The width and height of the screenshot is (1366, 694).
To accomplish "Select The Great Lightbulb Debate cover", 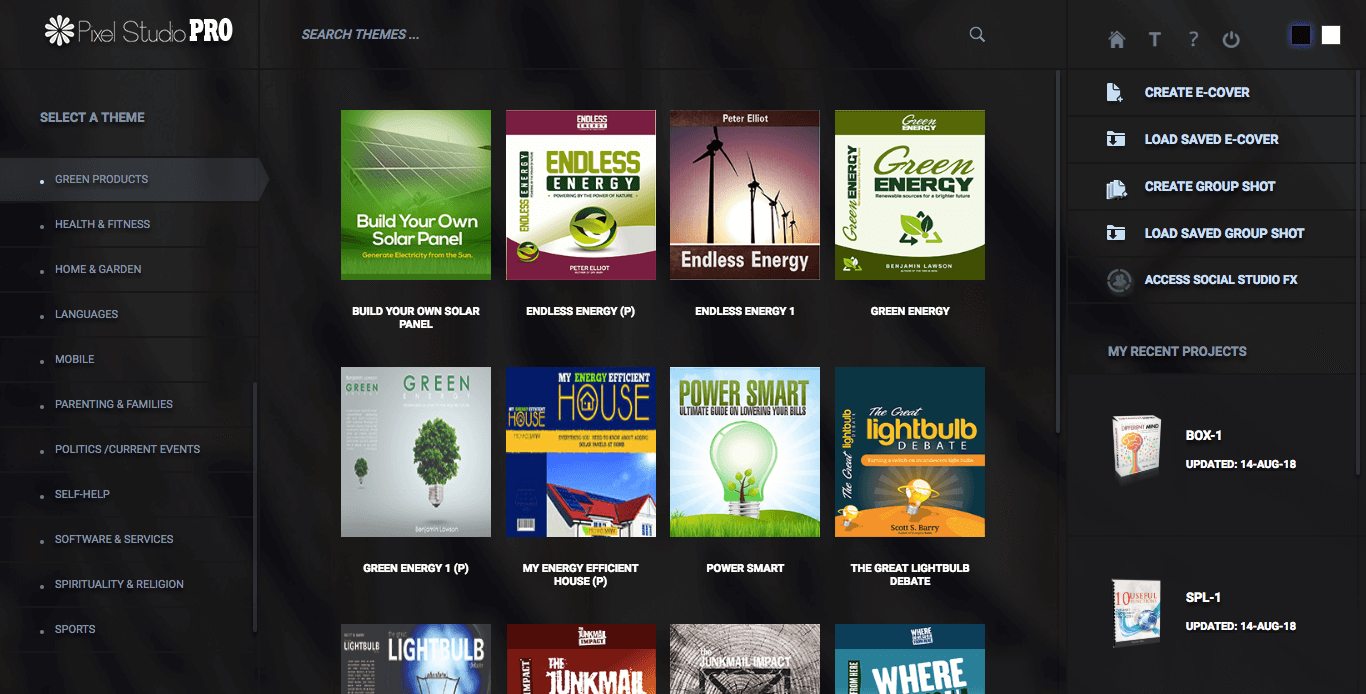I will (910, 452).
